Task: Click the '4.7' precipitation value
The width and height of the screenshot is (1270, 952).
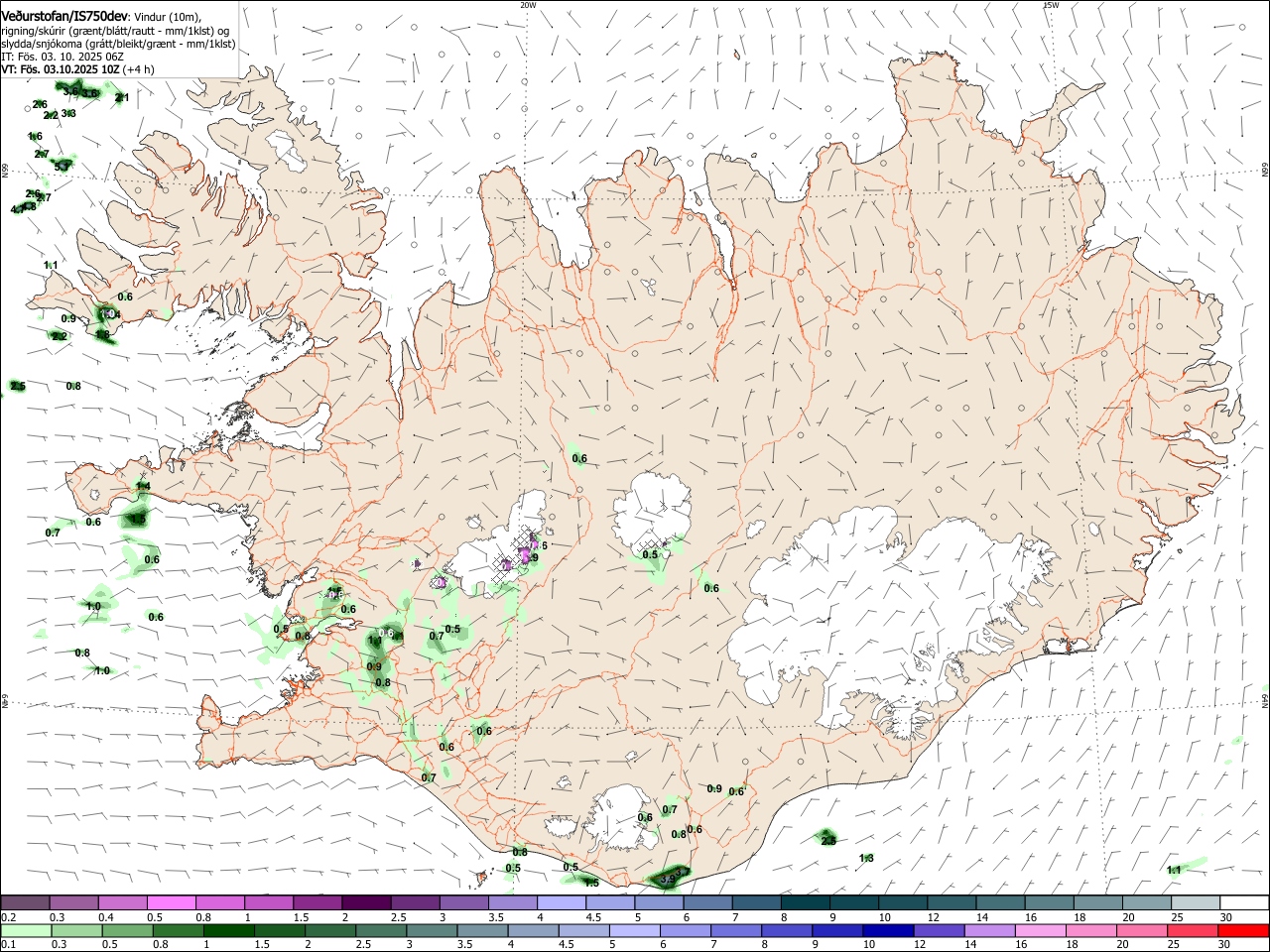Action: 18,209
